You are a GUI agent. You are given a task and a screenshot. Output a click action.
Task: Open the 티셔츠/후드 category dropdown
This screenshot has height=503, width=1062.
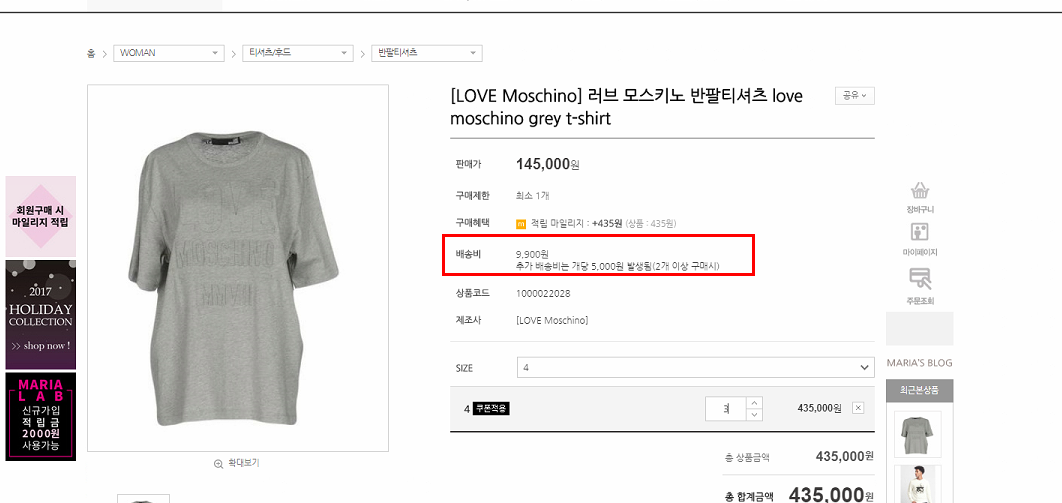(x=298, y=53)
